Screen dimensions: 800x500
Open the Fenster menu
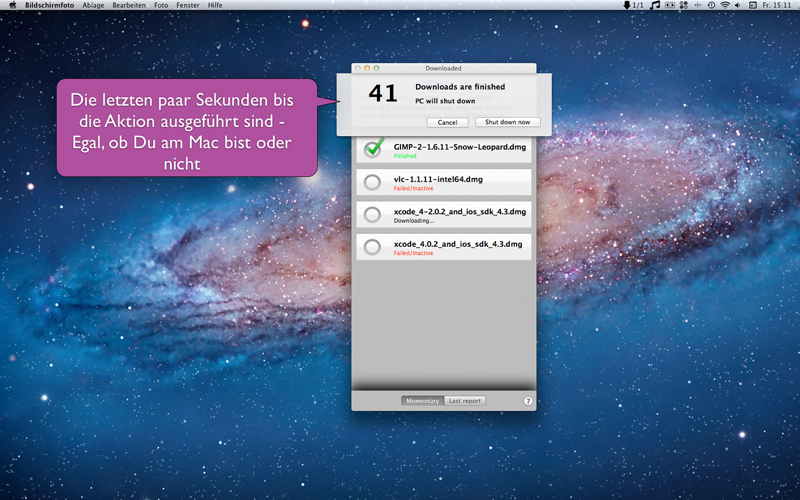pyautogui.click(x=188, y=5)
